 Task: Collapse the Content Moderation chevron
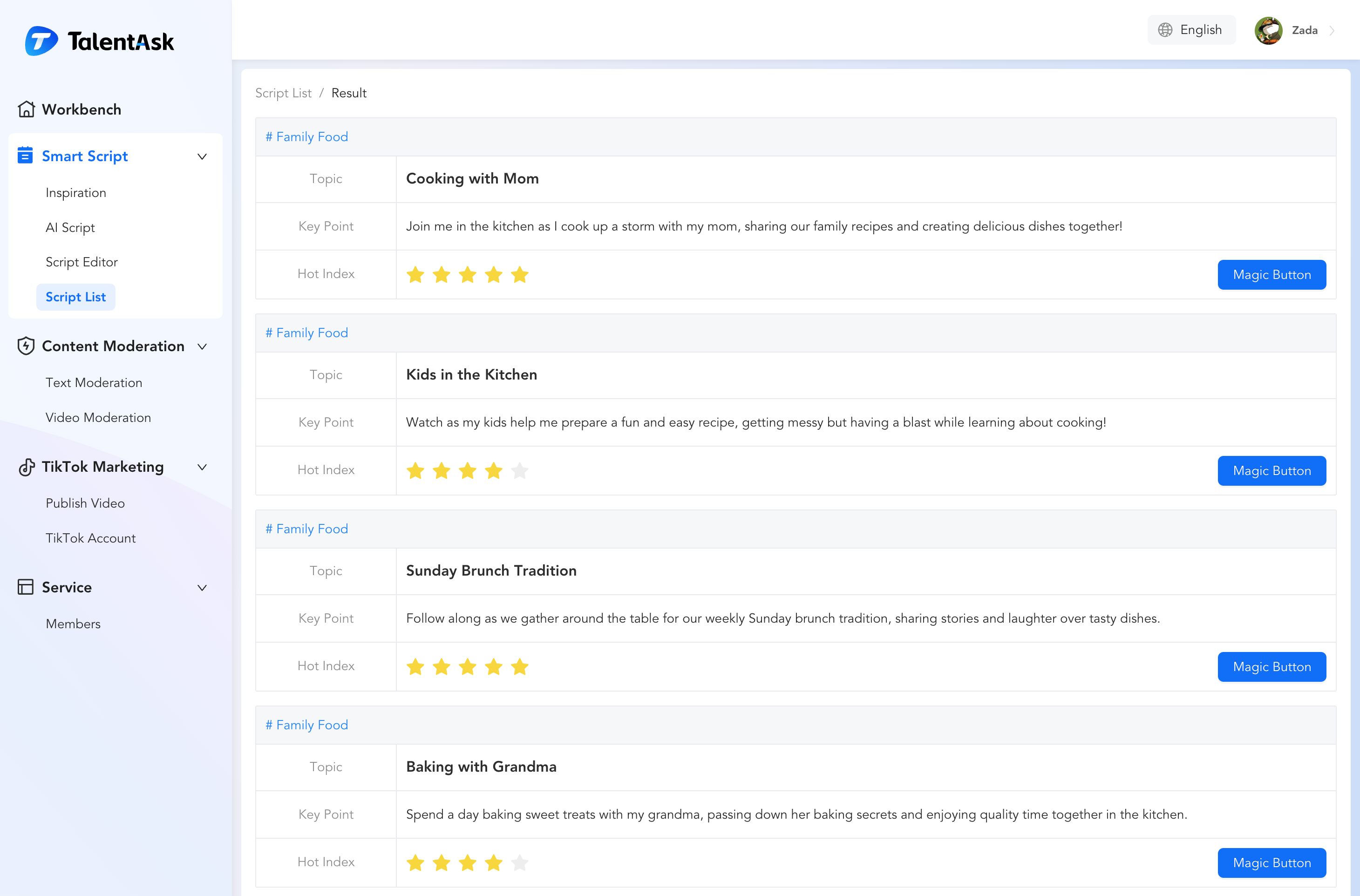point(202,346)
